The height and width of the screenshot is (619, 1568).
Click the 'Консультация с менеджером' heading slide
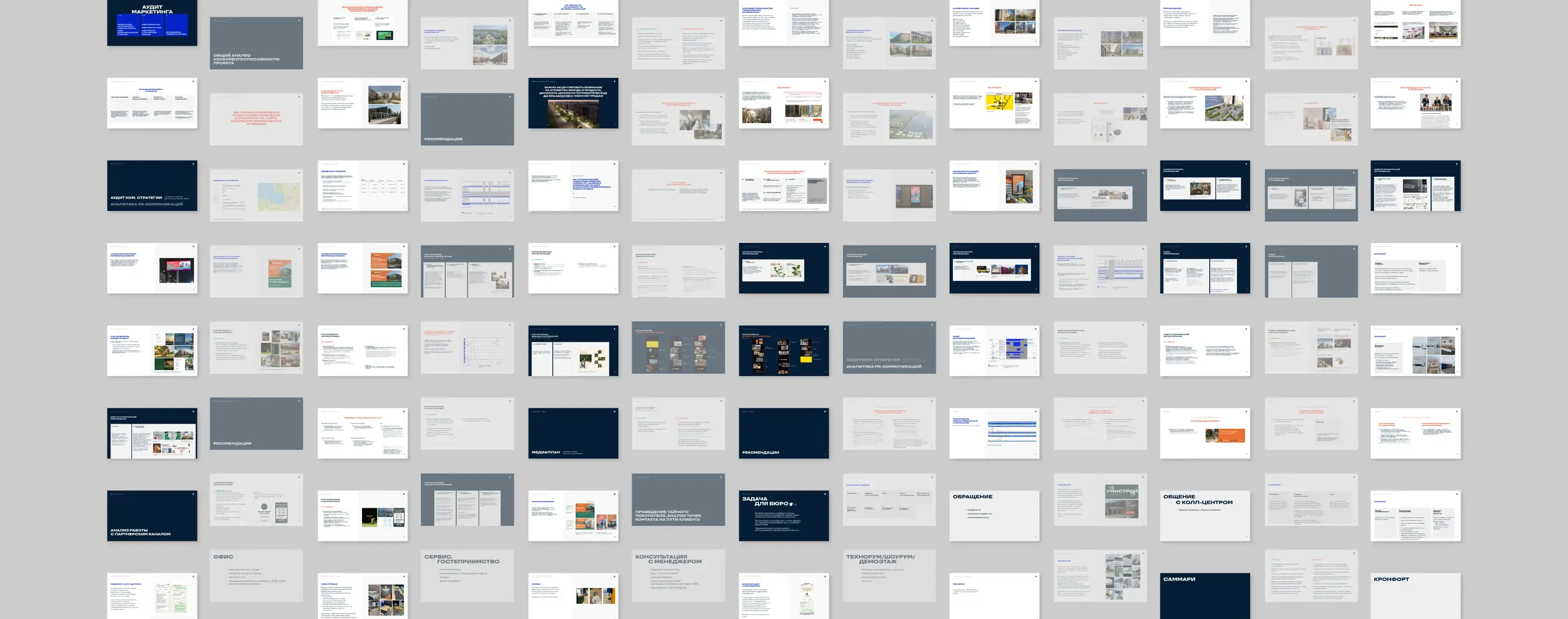(678, 576)
